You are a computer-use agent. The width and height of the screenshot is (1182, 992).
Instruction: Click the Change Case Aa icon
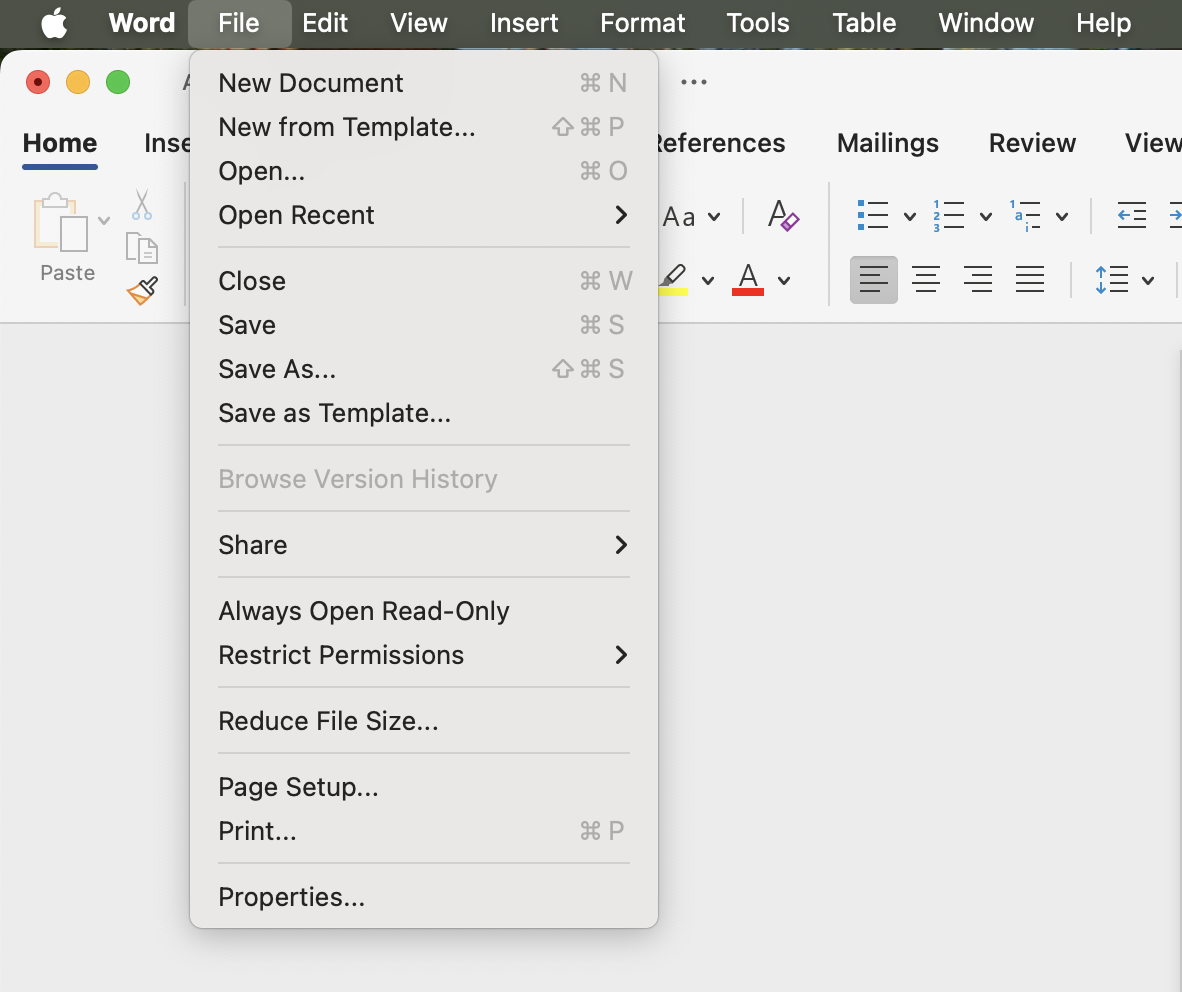pyautogui.click(x=678, y=217)
